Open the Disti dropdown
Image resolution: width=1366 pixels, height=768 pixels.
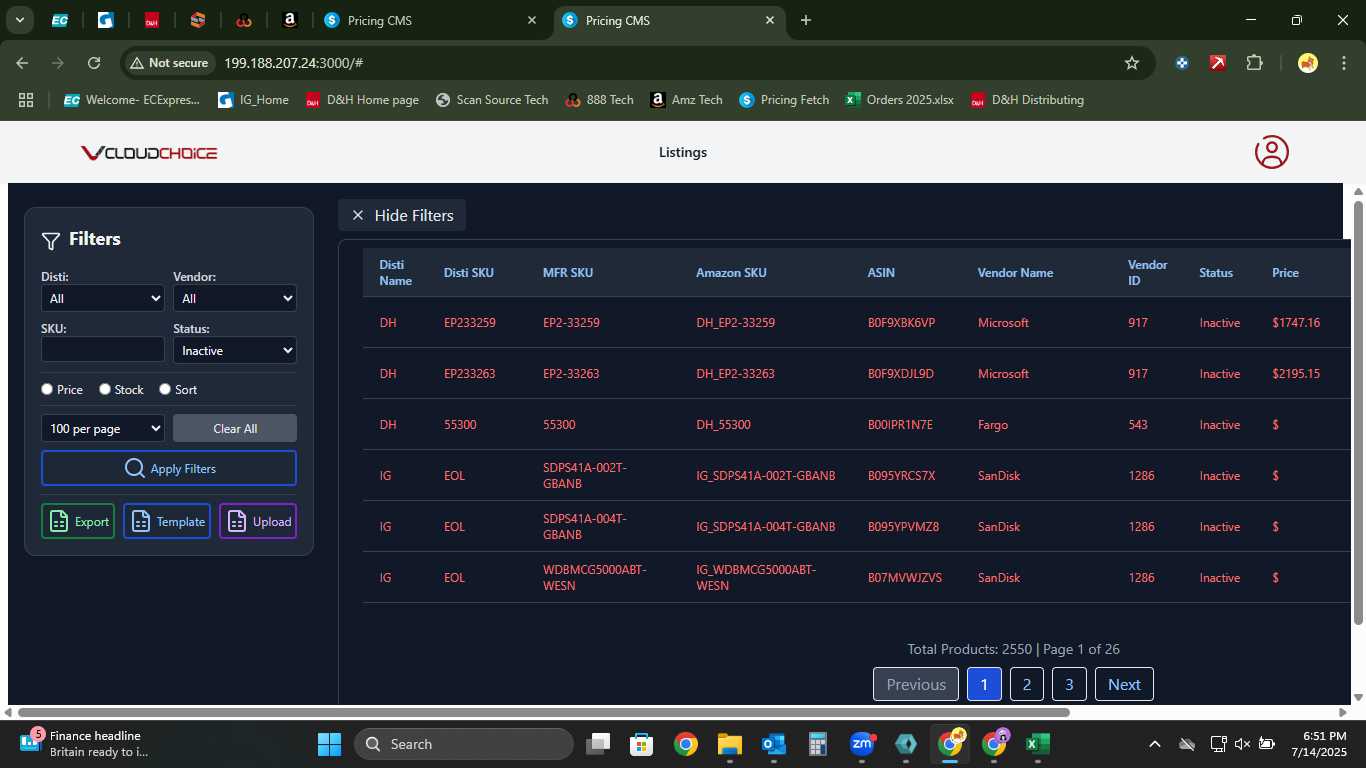click(102, 298)
